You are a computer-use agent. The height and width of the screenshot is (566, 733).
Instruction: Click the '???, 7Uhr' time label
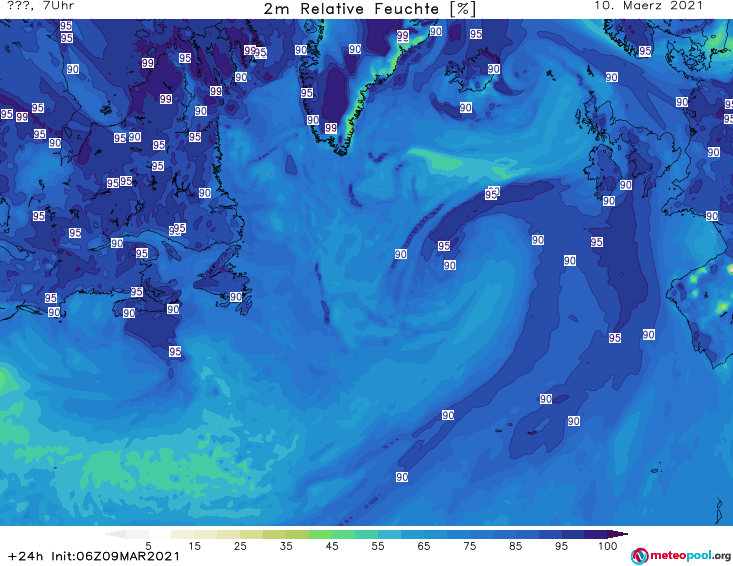point(41,6)
